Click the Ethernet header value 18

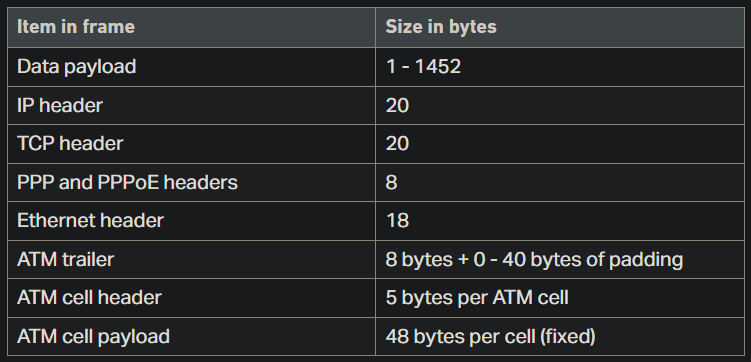point(397,221)
